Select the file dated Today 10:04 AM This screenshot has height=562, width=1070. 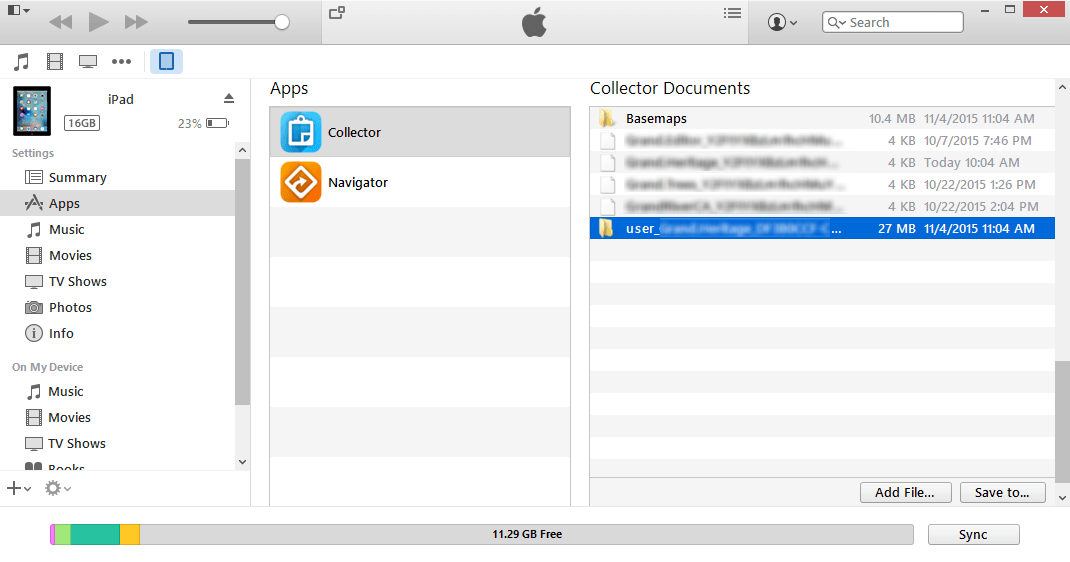pyautogui.click(x=822, y=162)
